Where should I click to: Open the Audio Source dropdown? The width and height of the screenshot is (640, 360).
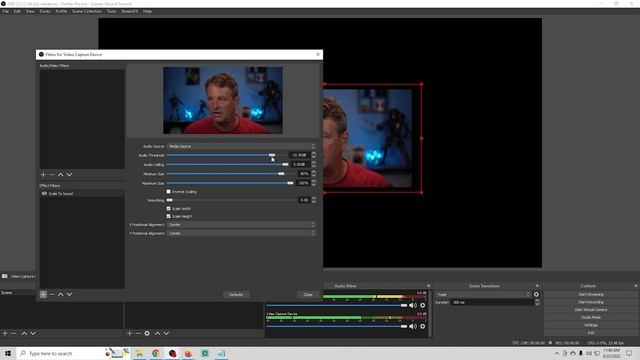241,146
